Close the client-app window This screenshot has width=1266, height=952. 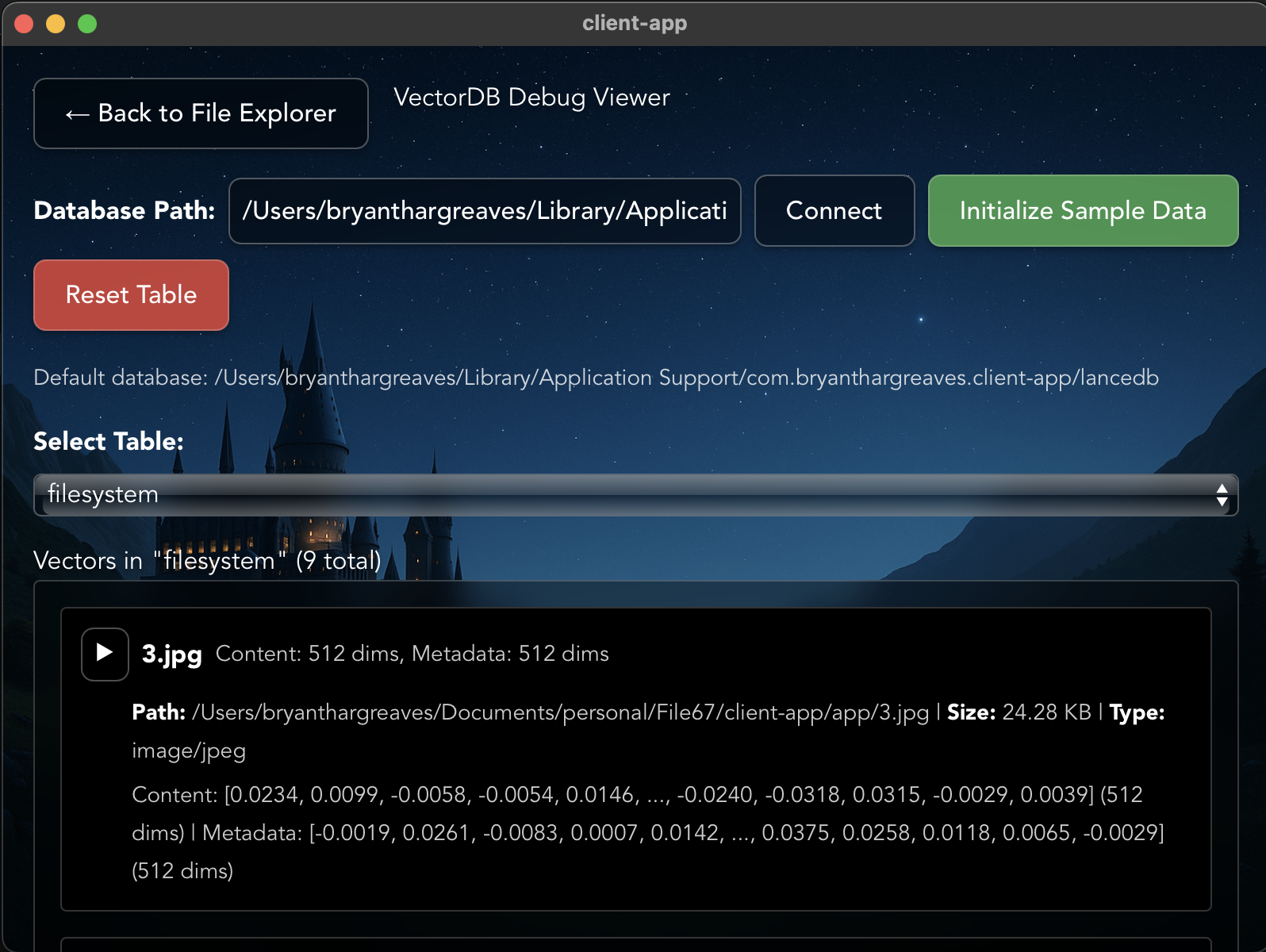point(24,24)
